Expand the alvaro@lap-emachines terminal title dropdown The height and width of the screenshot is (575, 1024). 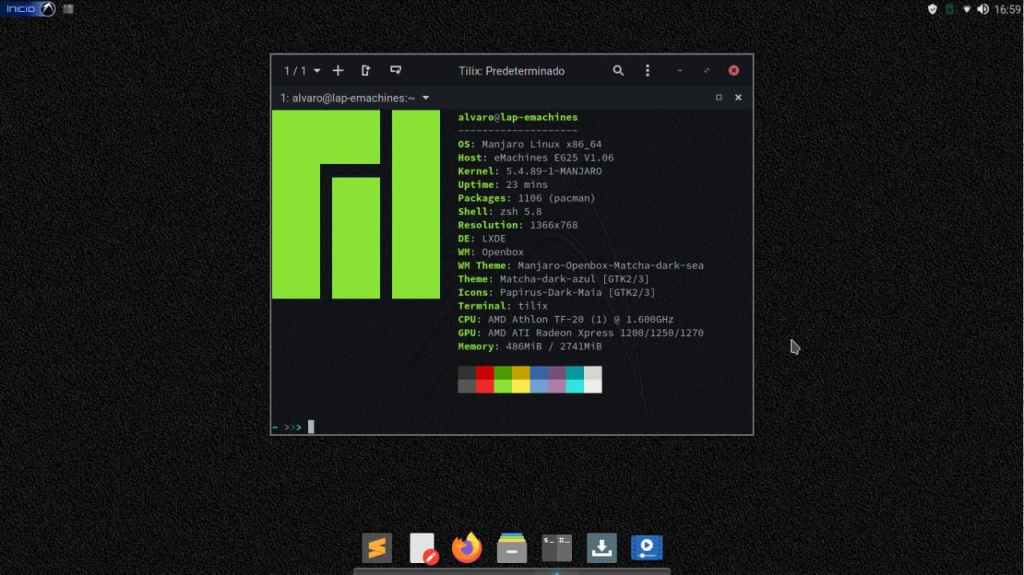[x=426, y=98]
